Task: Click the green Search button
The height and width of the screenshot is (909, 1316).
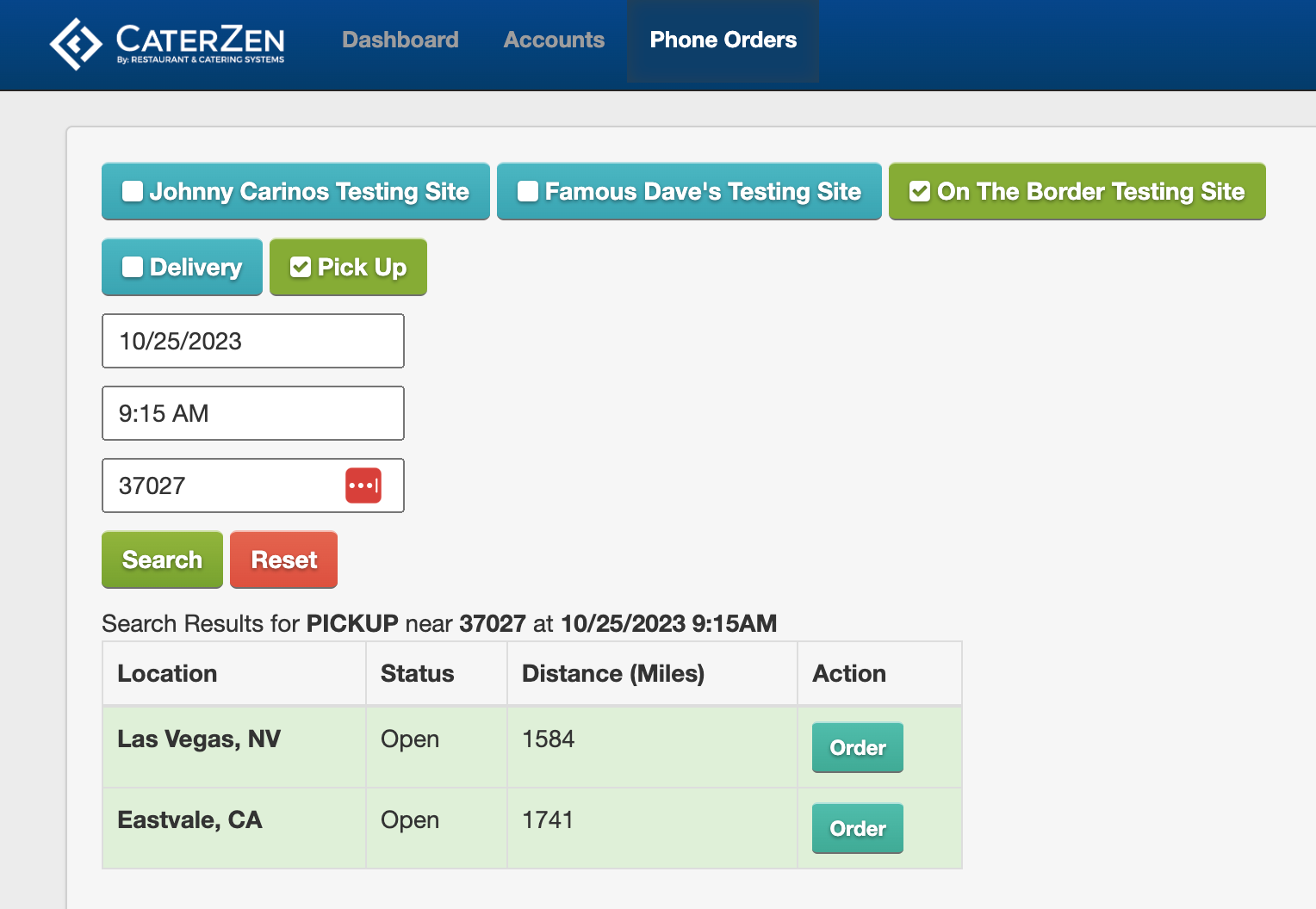Action: (162, 560)
